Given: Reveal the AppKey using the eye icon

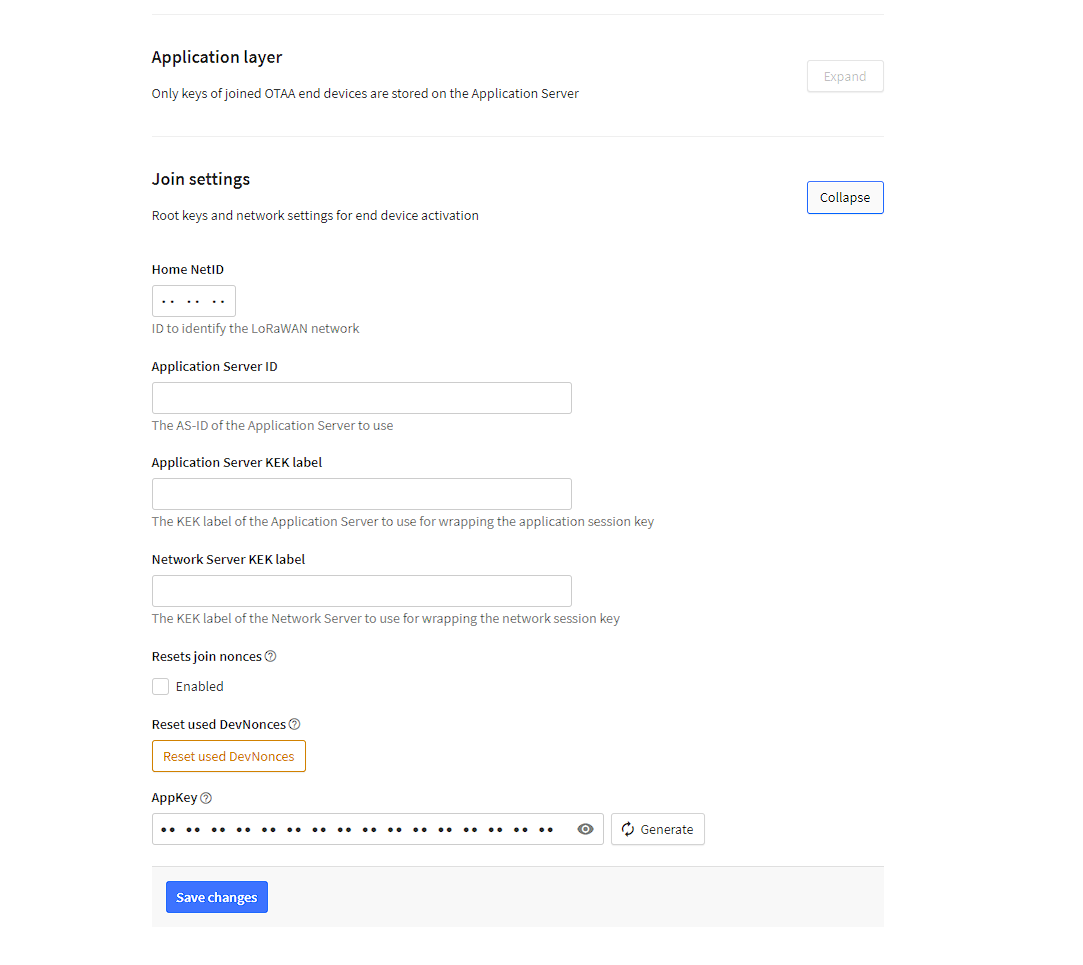Looking at the screenshot, I should coord(585,829).
